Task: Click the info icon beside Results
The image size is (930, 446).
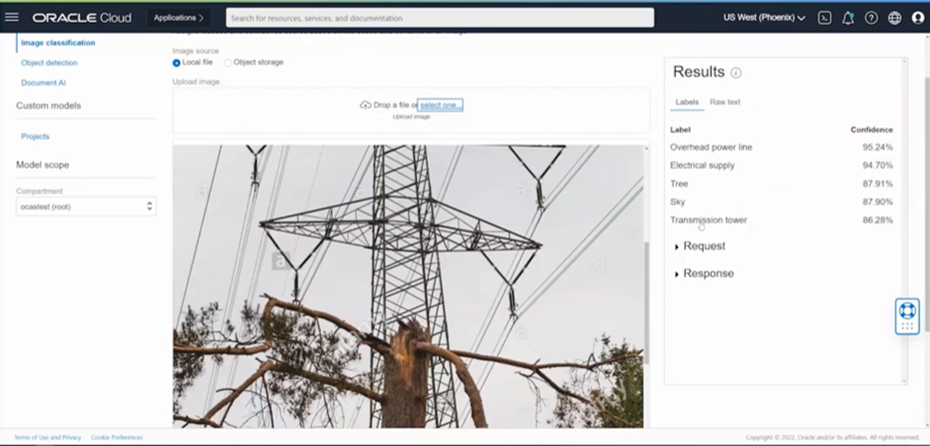Action: [x=736, y=73]
